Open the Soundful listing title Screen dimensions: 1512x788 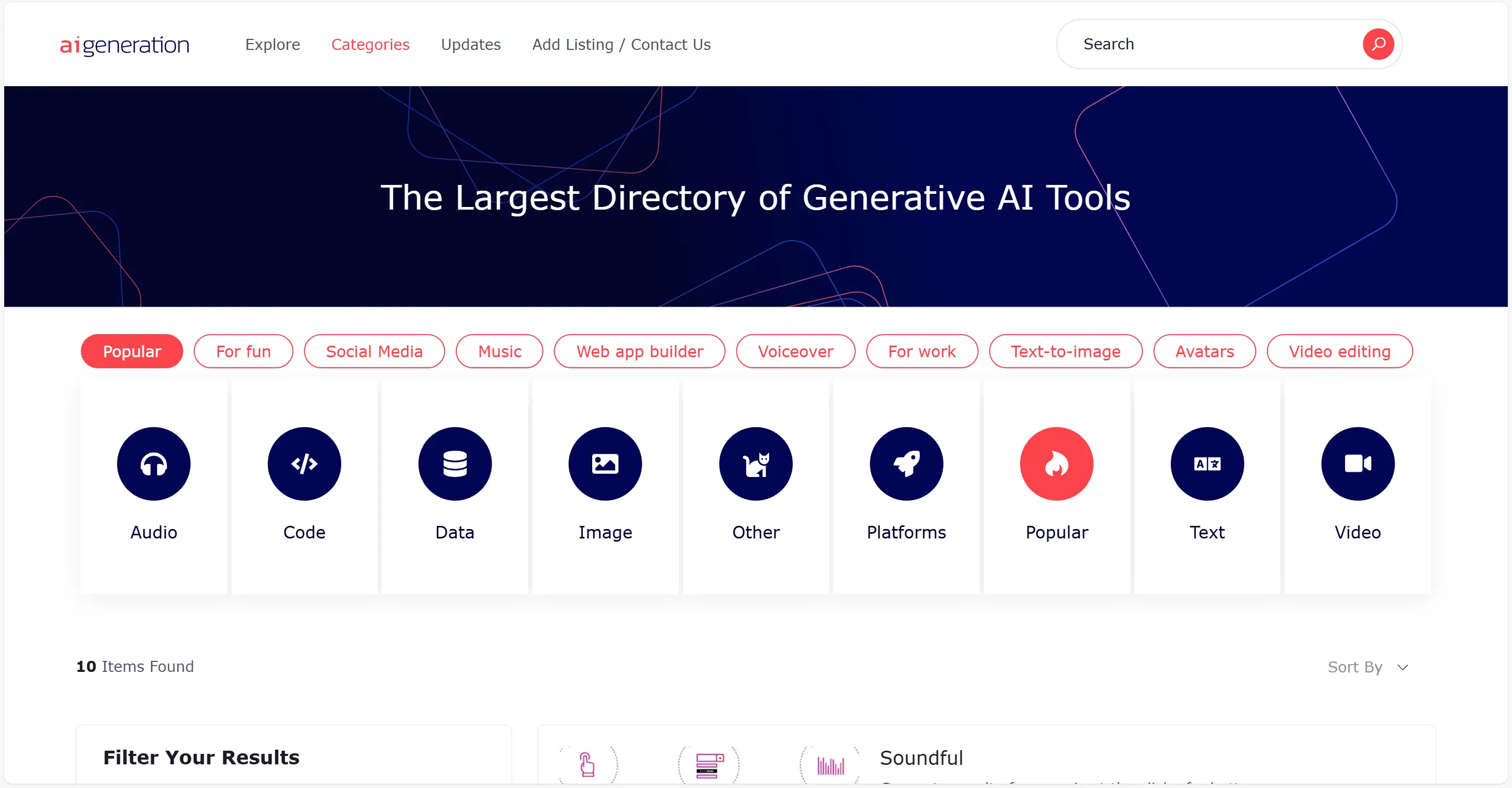point(921,758)
